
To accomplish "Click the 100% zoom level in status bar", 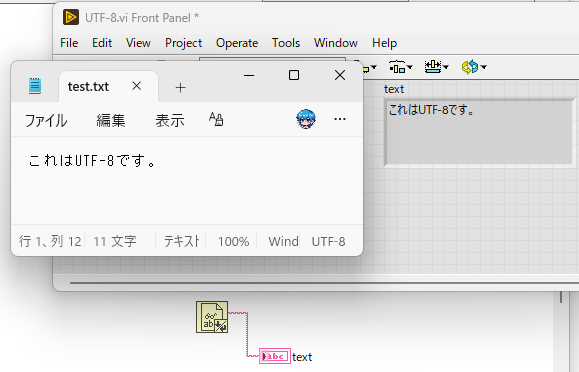I will click(233, 242).
